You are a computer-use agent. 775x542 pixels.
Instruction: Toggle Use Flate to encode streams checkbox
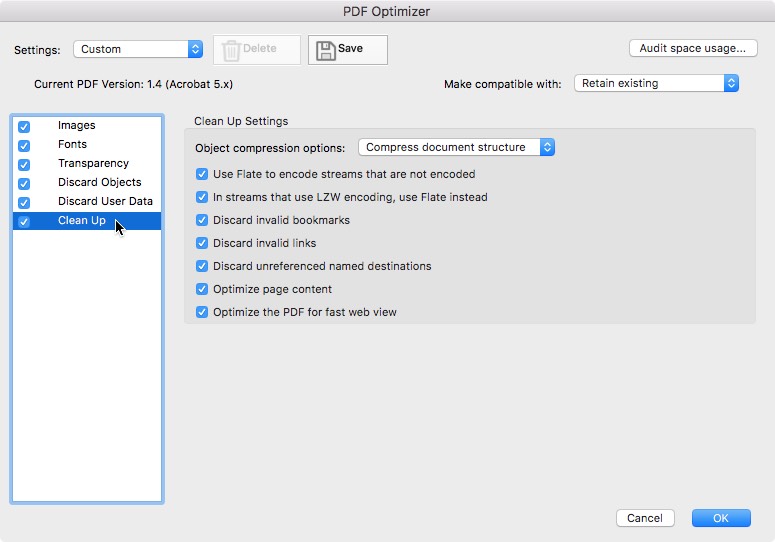click(202, 174)
